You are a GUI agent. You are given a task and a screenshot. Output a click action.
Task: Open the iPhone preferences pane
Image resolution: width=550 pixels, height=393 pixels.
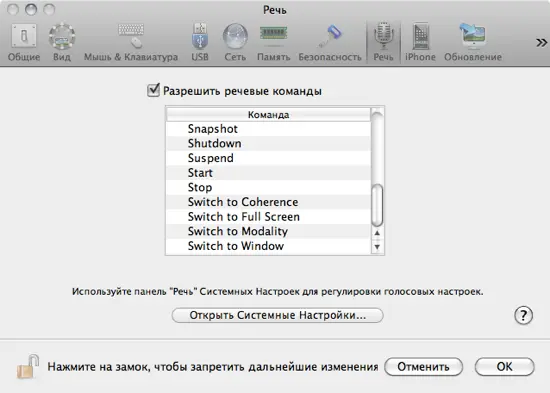click(x=420, y=42)
